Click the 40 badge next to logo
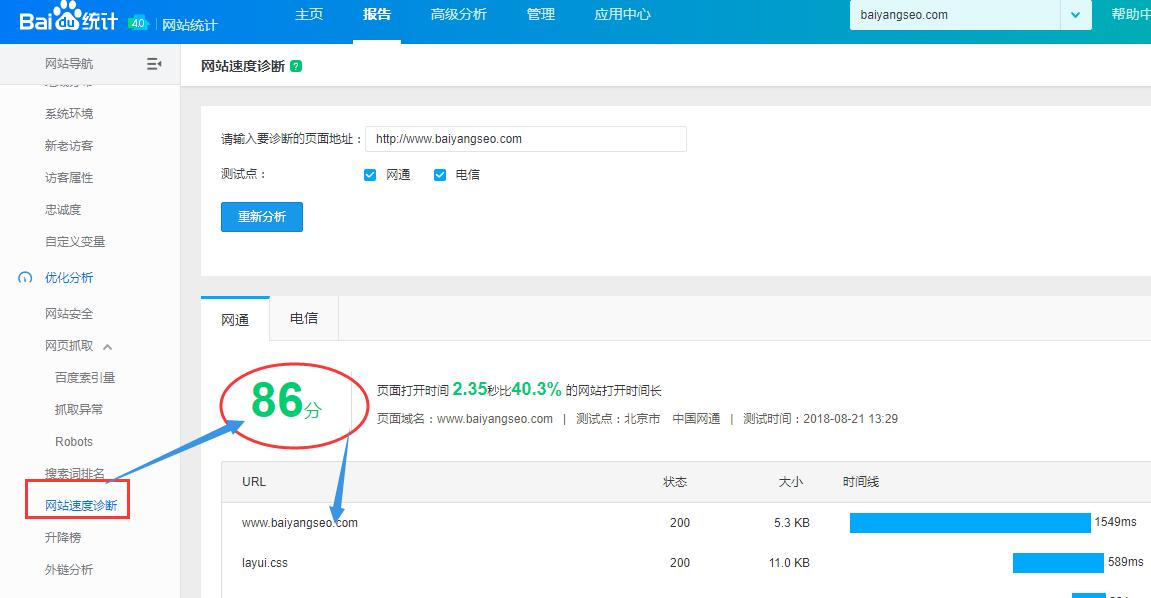 click(138, 23)
